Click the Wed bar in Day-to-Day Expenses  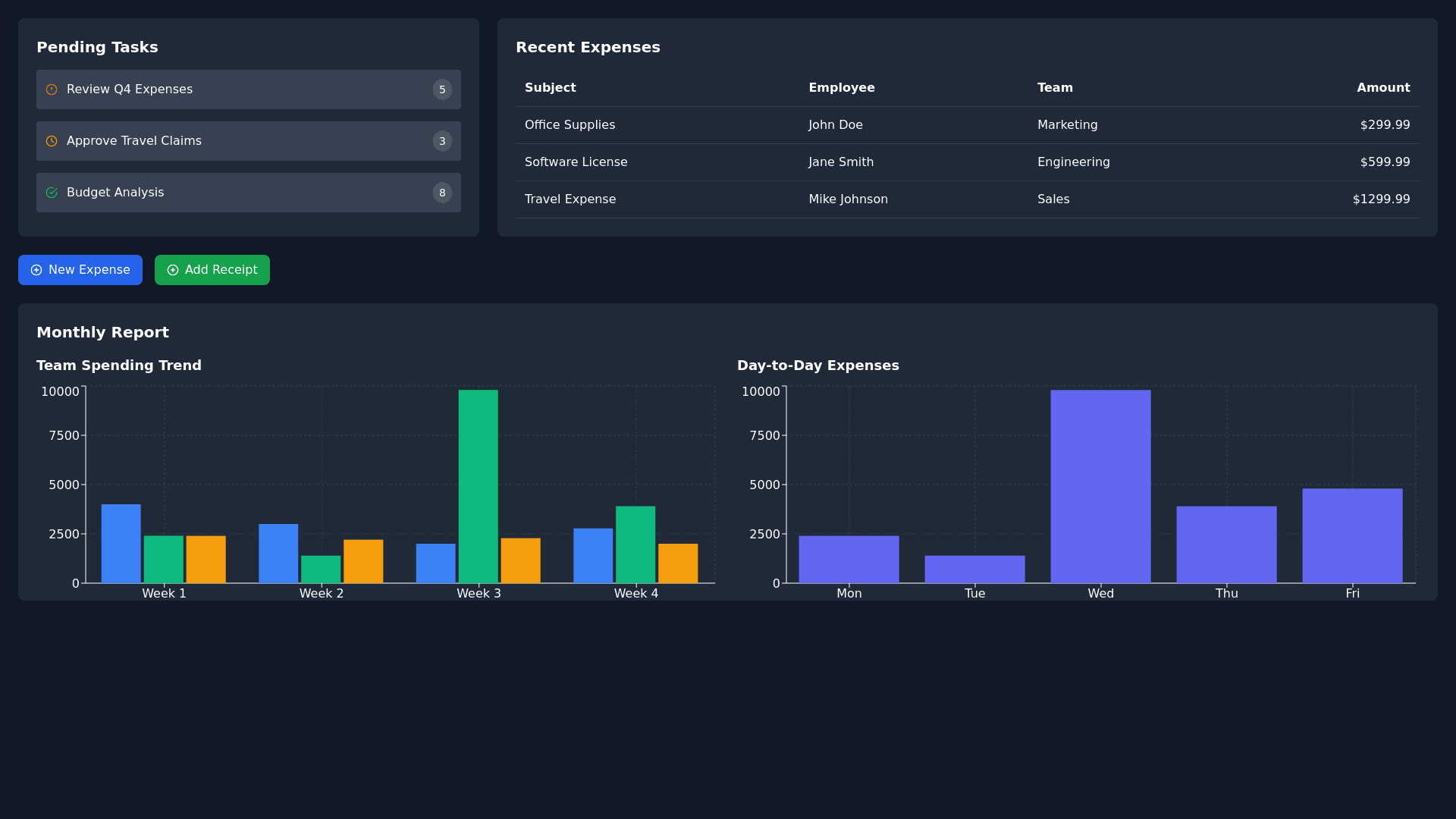pyautogui.click(x=1100, y=485)
